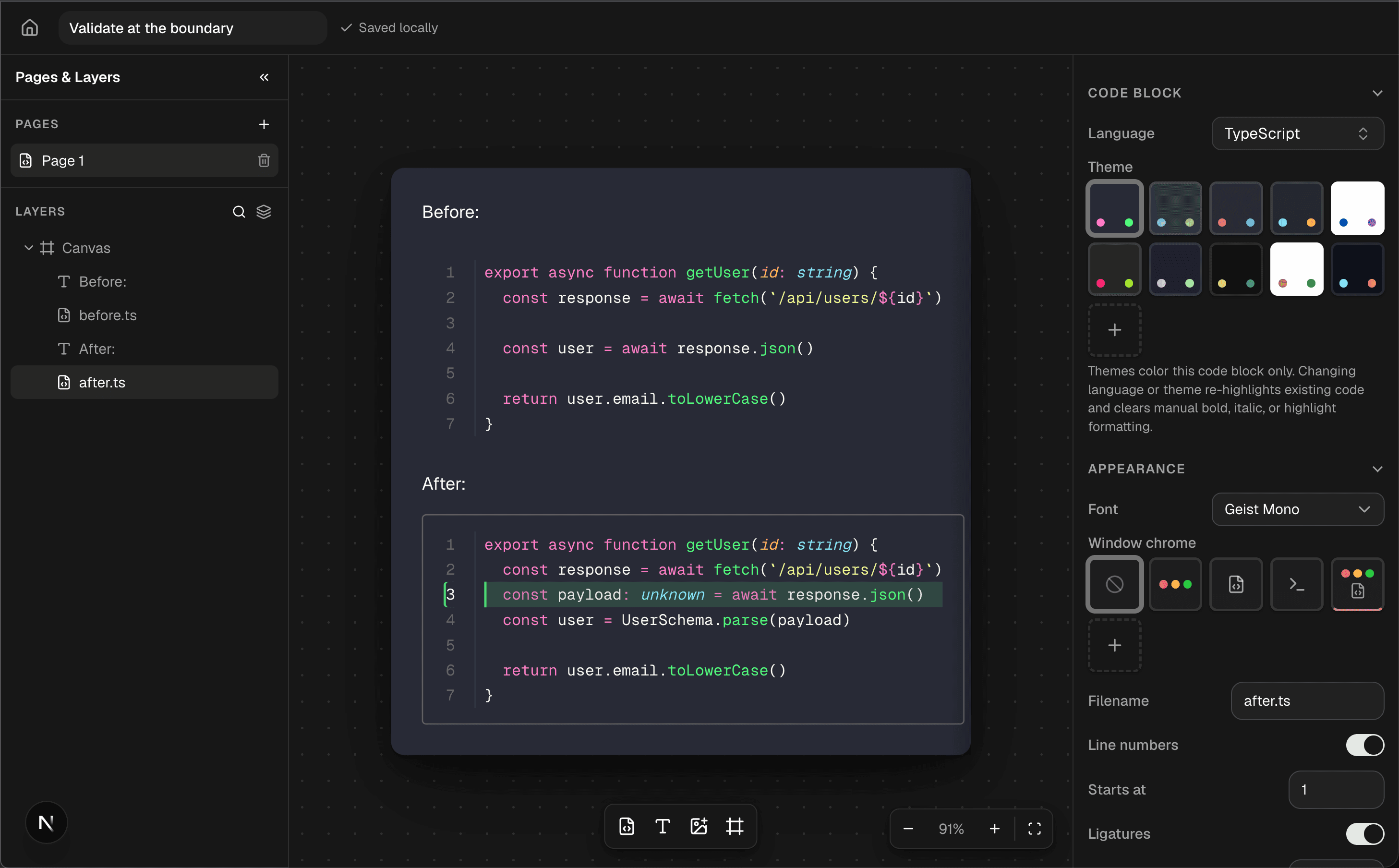Pick the Frame tool in bottom toolbar
The width and height of the screenshot is (1399, 868).
735,826
